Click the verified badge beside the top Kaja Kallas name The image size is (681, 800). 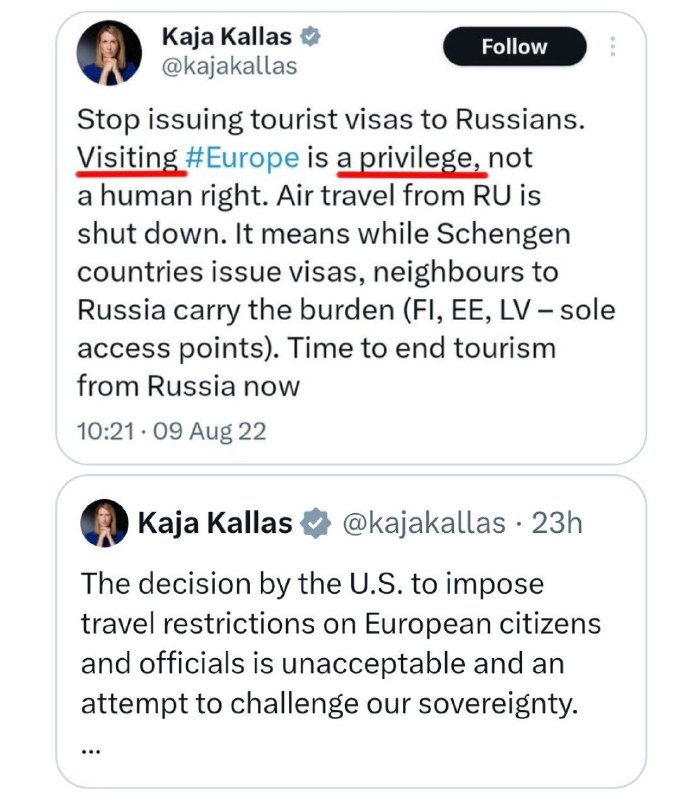[312, 38]
